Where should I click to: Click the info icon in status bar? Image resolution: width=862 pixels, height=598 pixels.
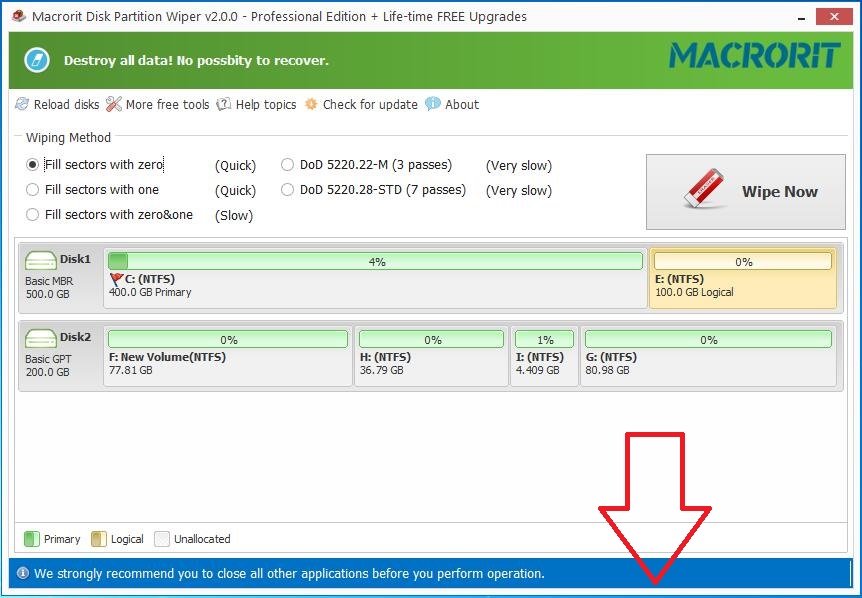point(23,574)
